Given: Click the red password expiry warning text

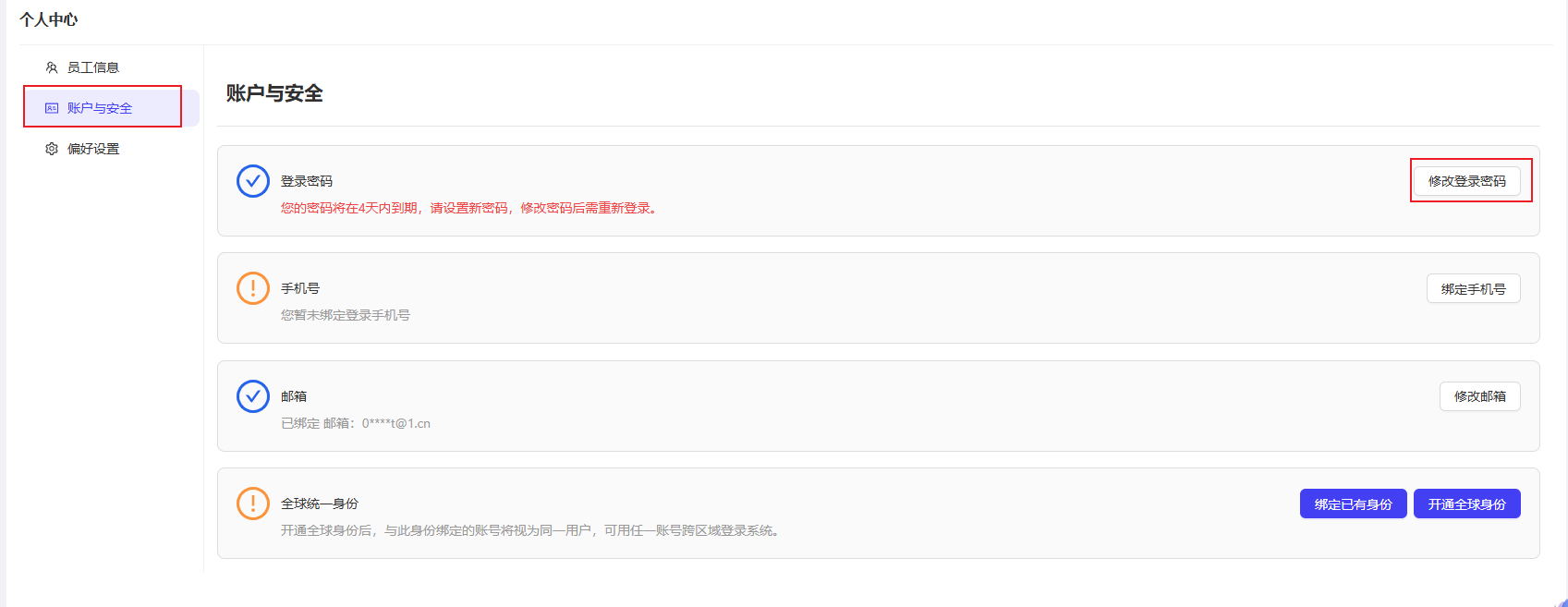Looking at the screenshot, I should coord(470,209).
